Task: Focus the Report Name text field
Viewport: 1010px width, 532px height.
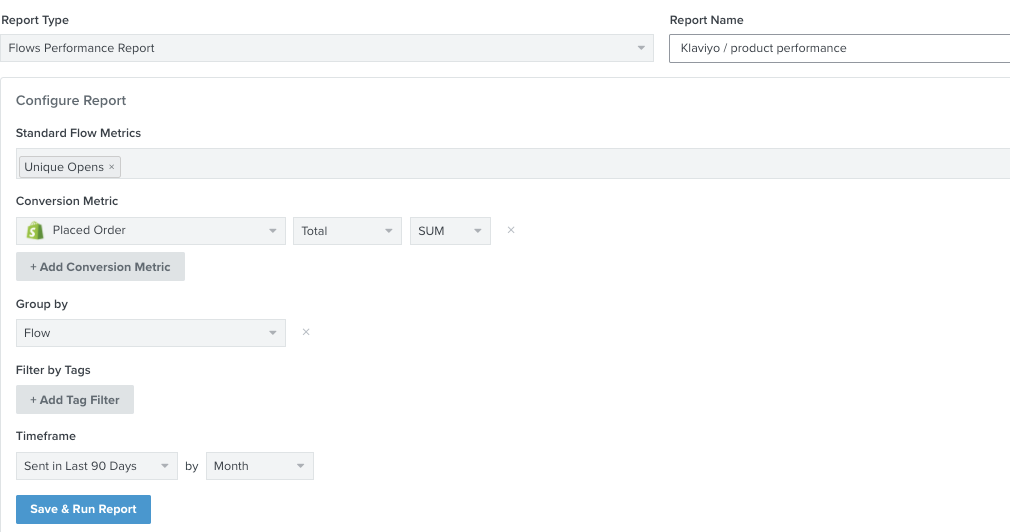Action: point(838,48)
